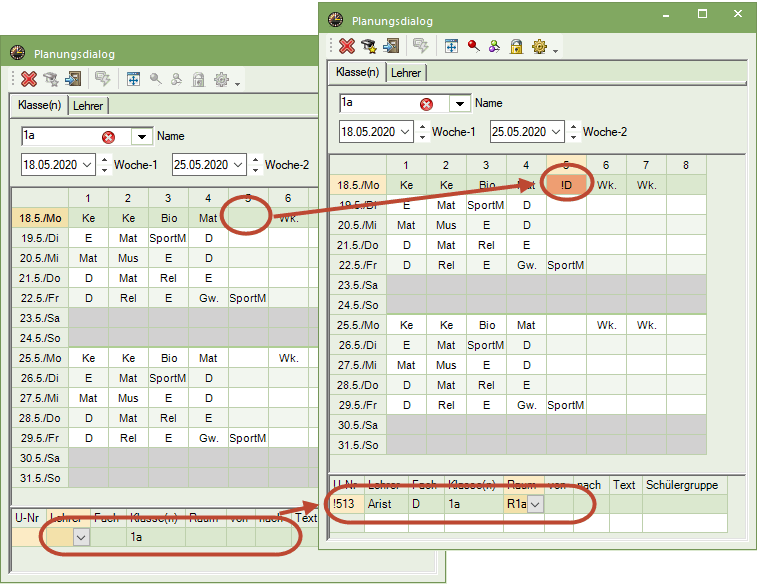Screen dimensions: 757x585
Task: Click !513 lesson number in the details row
Action: [x=347, y=504]
